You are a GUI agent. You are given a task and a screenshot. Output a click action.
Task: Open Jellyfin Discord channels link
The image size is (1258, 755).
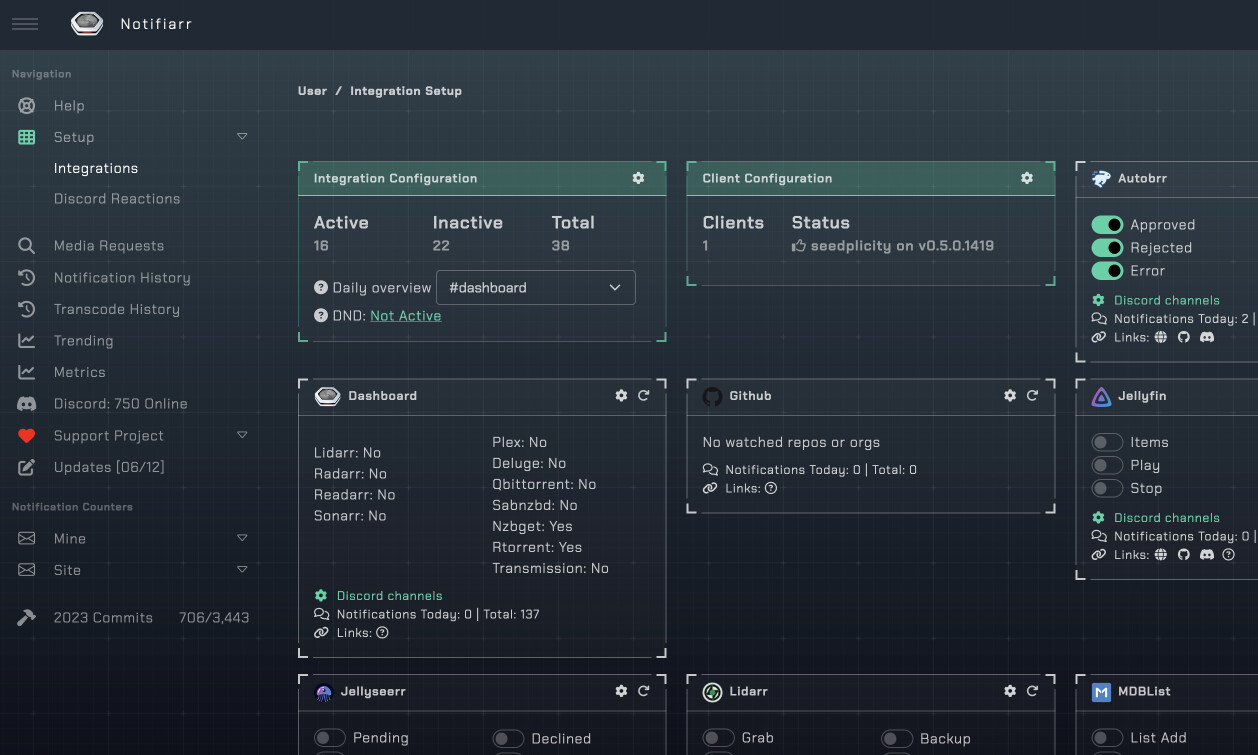(1167, 518)
